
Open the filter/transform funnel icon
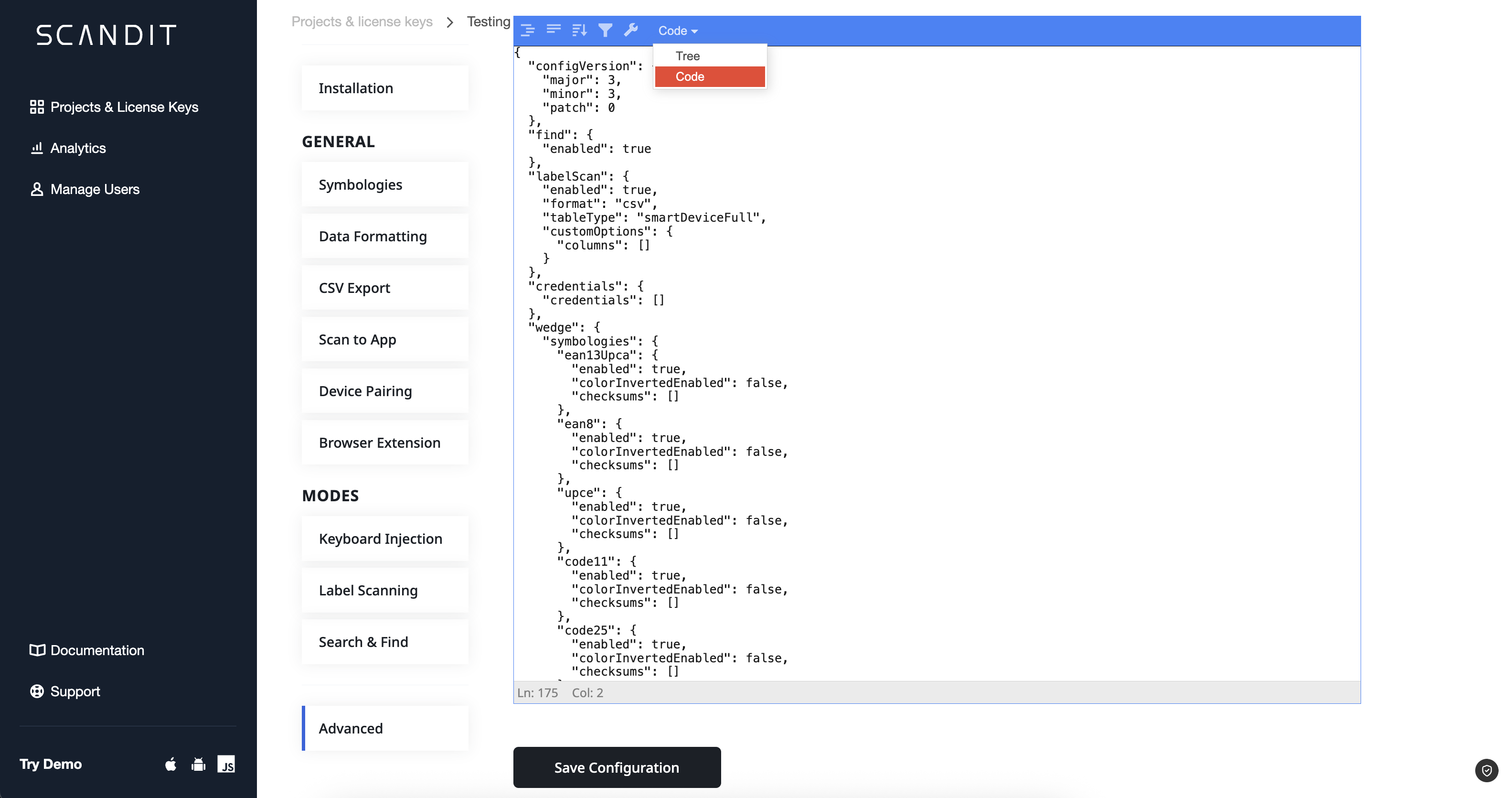[606, 30]
